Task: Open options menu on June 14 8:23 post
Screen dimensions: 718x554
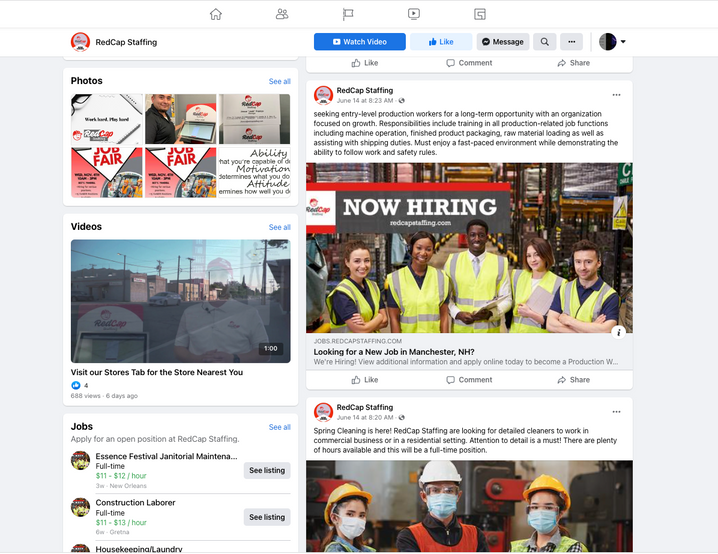Action: coord(616,95)
